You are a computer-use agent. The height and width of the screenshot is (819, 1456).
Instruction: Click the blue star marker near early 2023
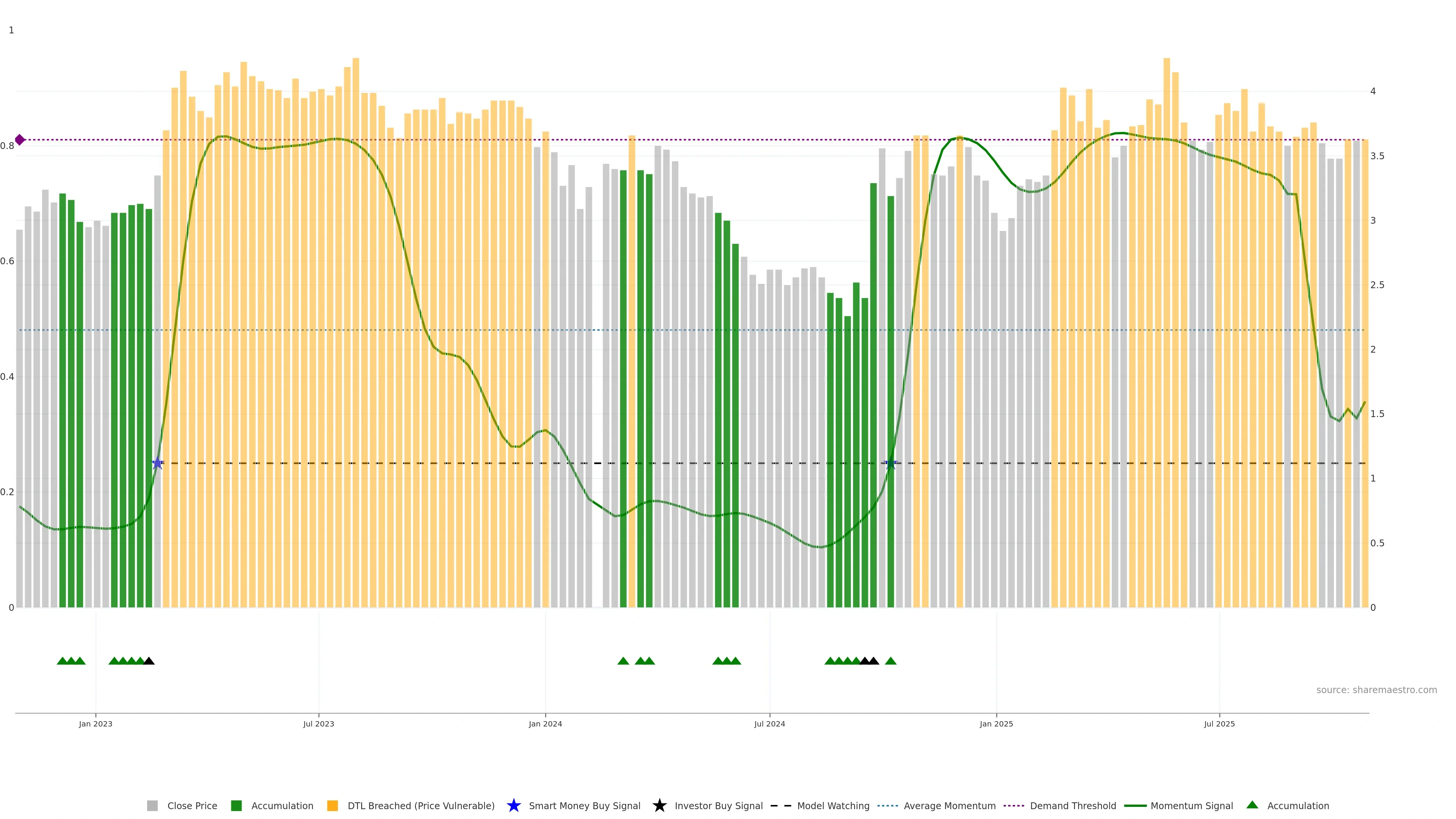158,463
